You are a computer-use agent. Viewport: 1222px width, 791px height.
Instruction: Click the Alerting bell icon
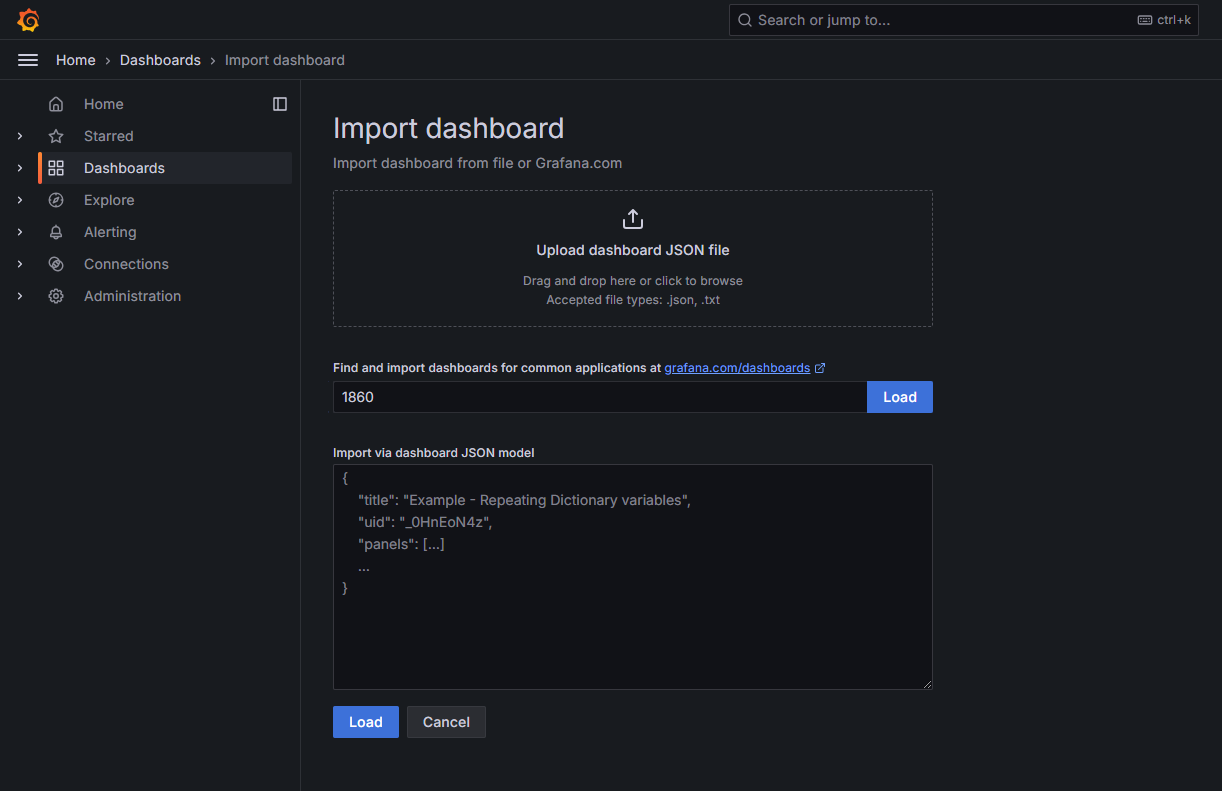point(56,232)
